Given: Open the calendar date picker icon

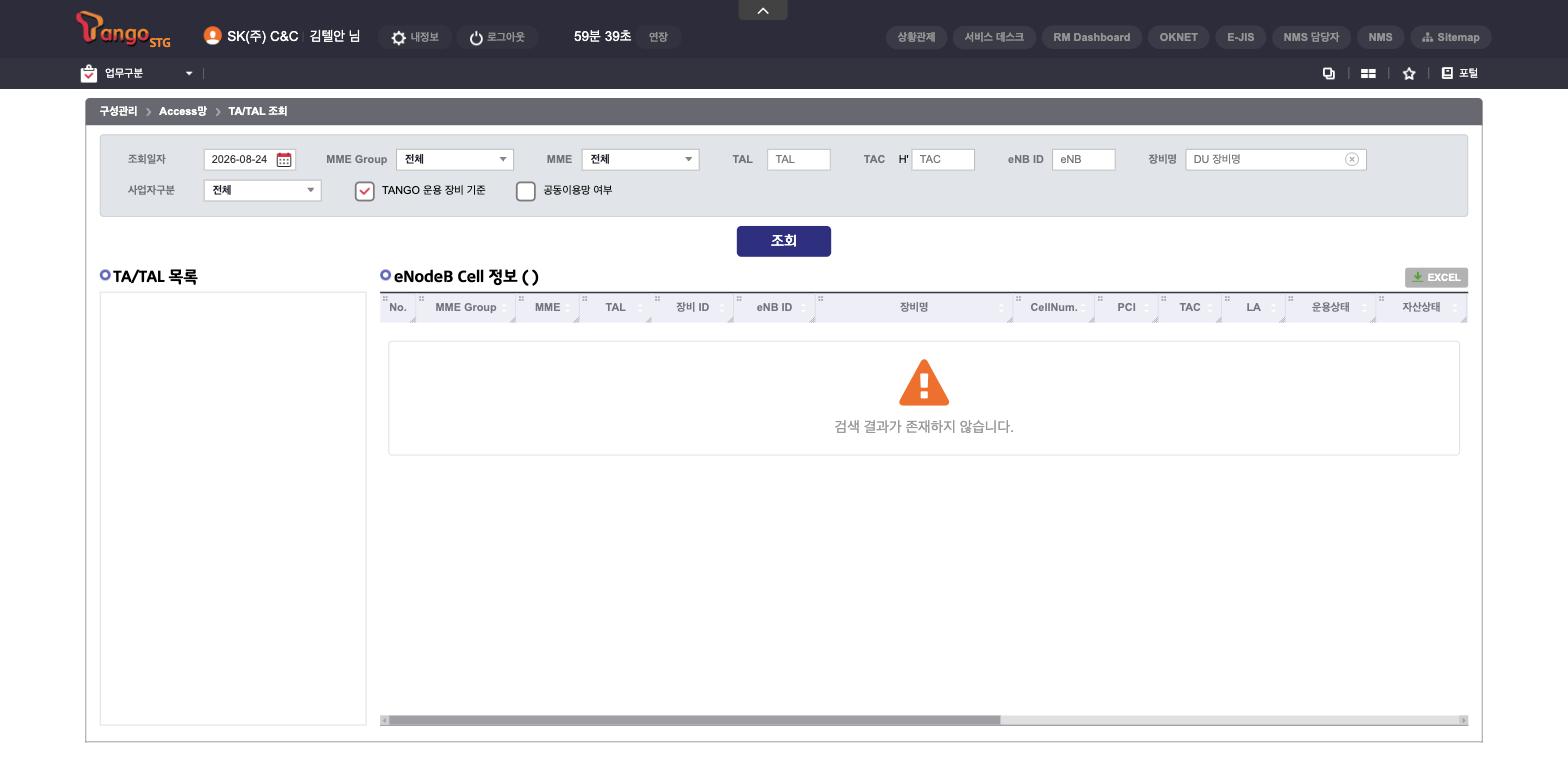Looking at the screenshot, I should click(x=284, y=160).
